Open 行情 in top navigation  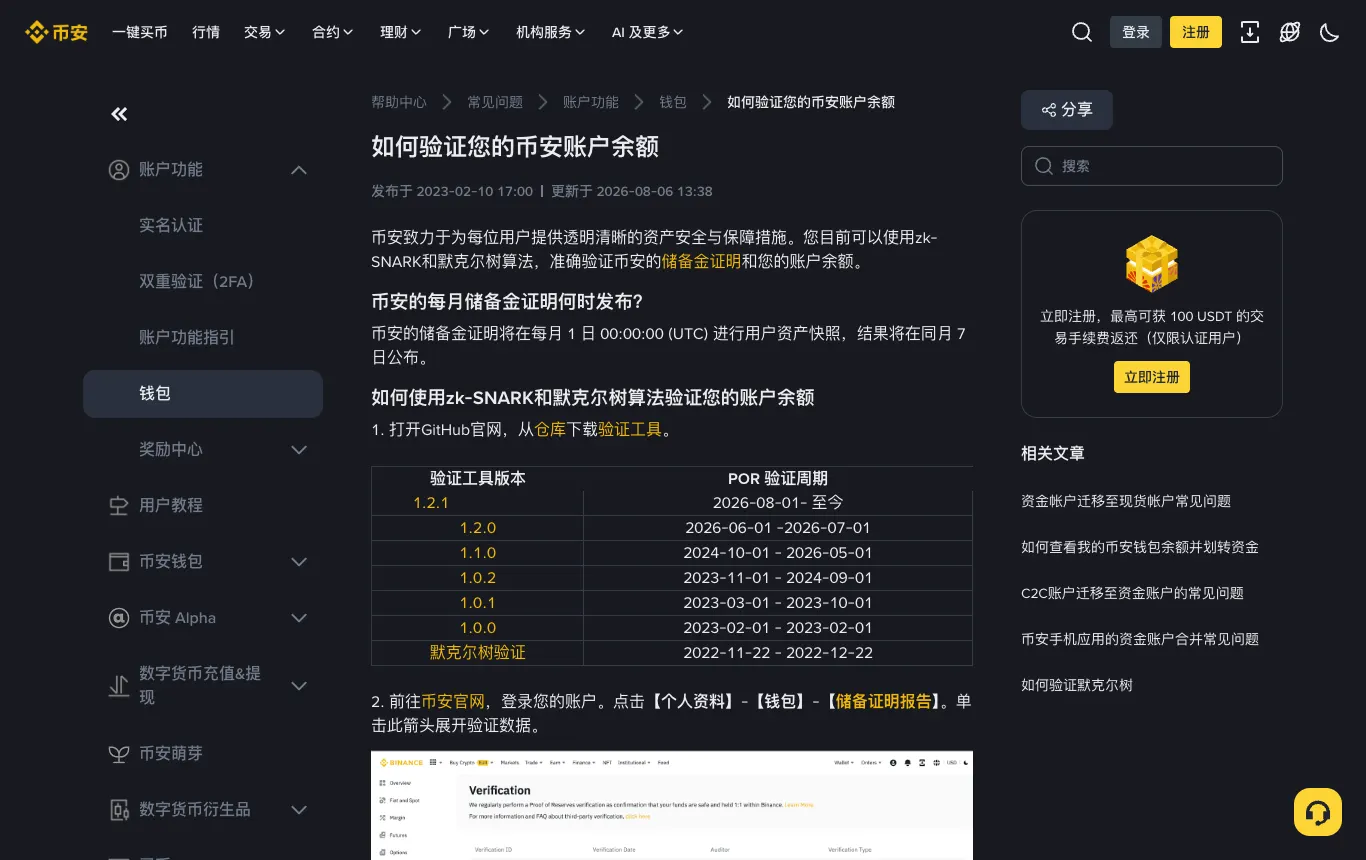[x=206, y=32]
